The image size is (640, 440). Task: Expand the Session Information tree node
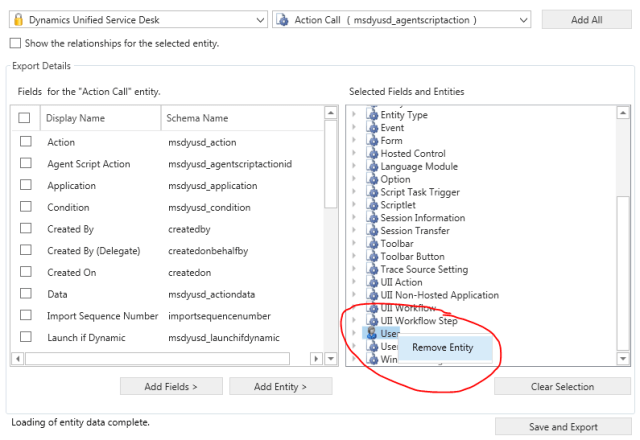(354, 218)
